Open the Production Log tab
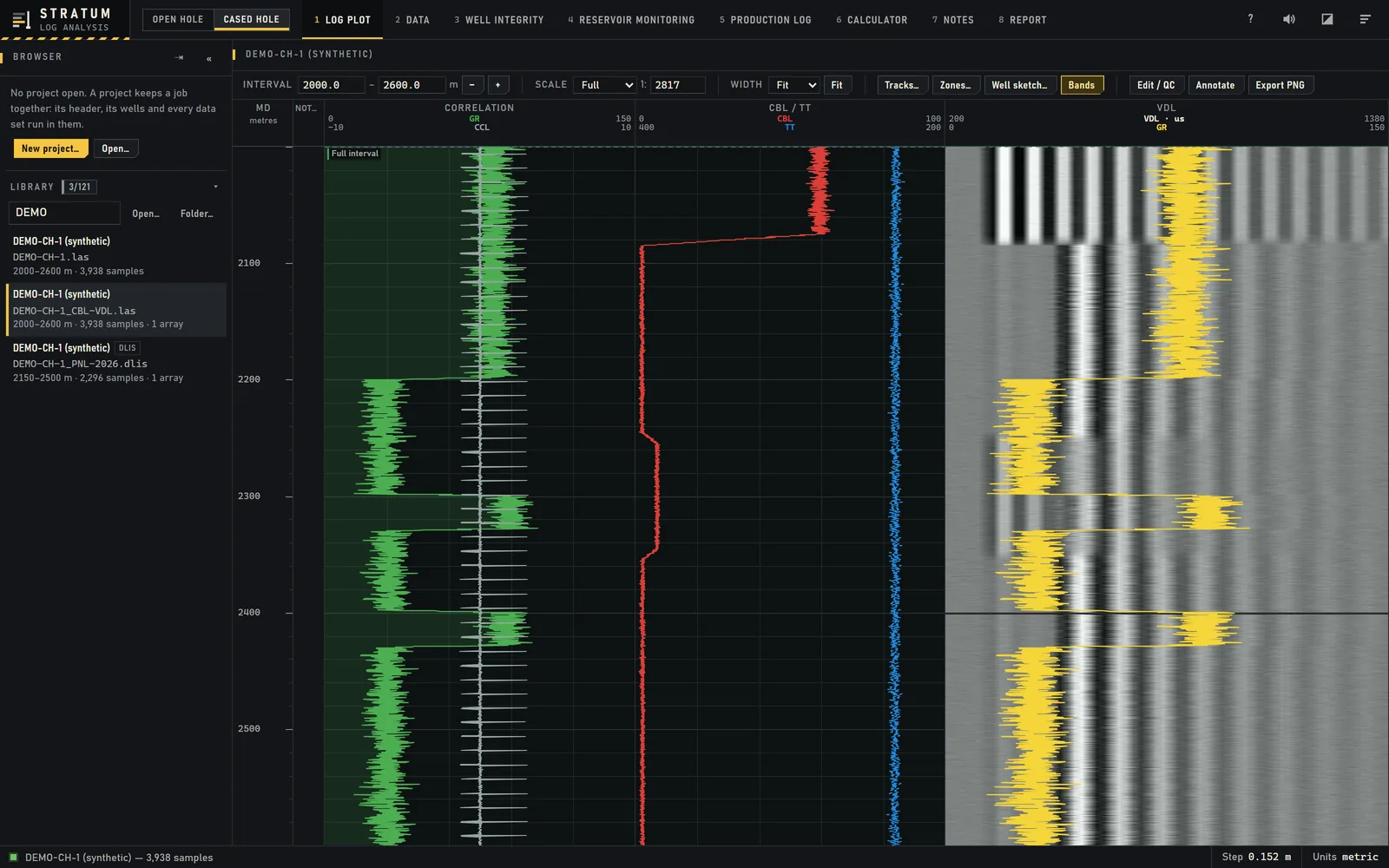 click(x=765, y=19)
